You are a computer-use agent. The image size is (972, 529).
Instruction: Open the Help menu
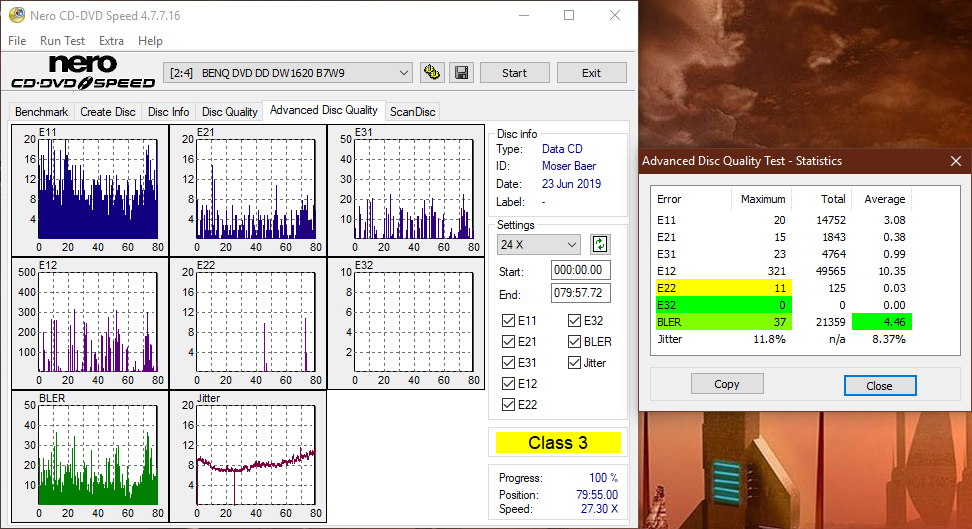(150, 41)
